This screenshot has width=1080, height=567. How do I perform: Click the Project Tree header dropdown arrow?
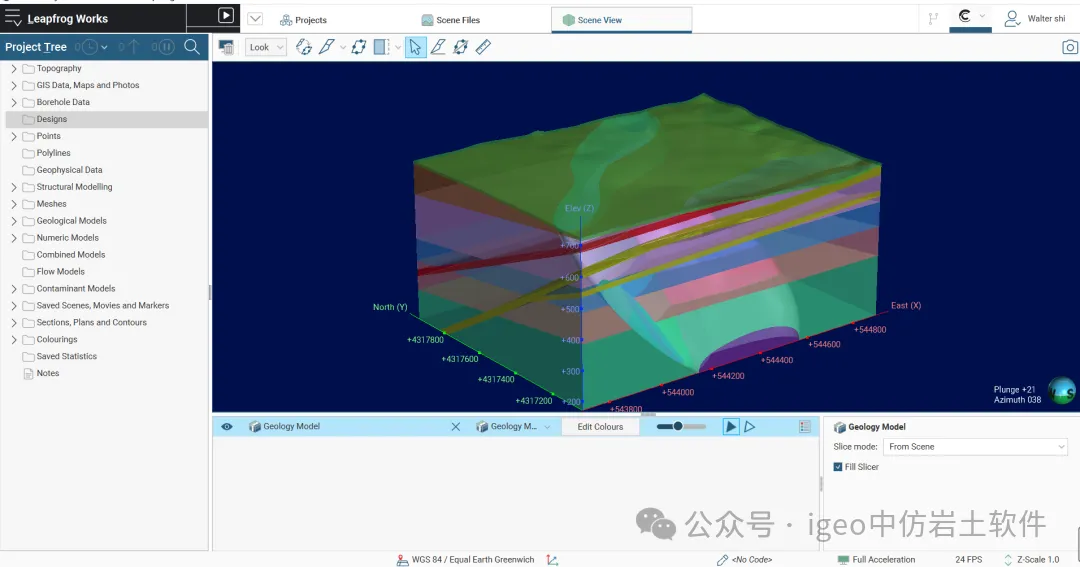click(x=104, y=48)
